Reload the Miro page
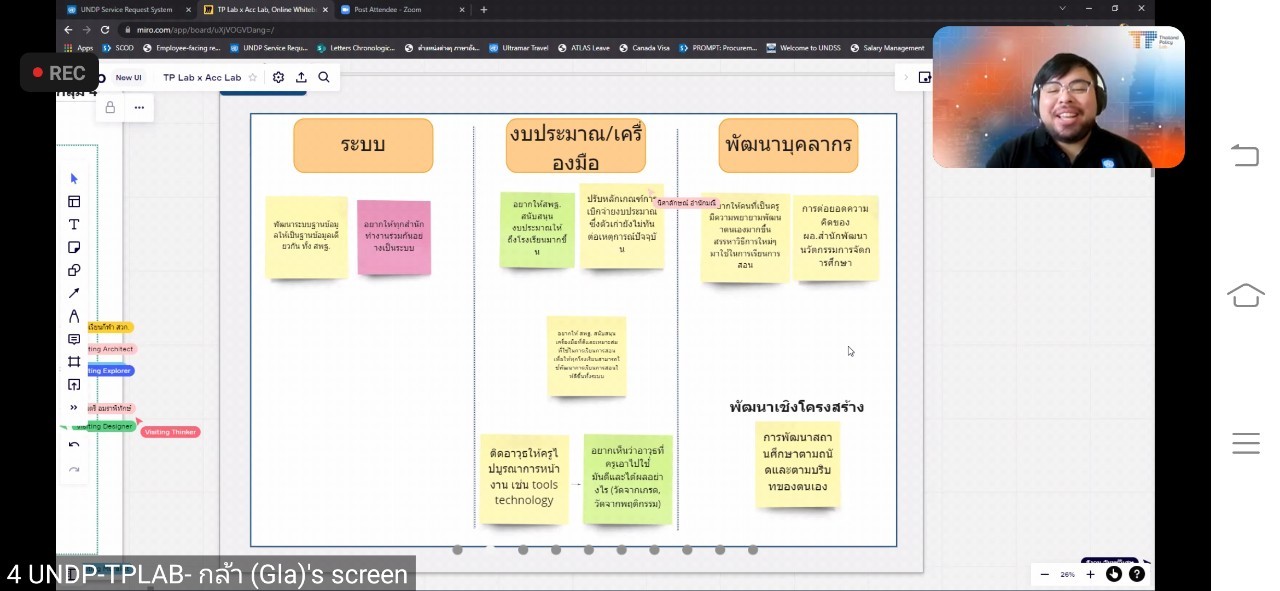 (x=107, y=30)
